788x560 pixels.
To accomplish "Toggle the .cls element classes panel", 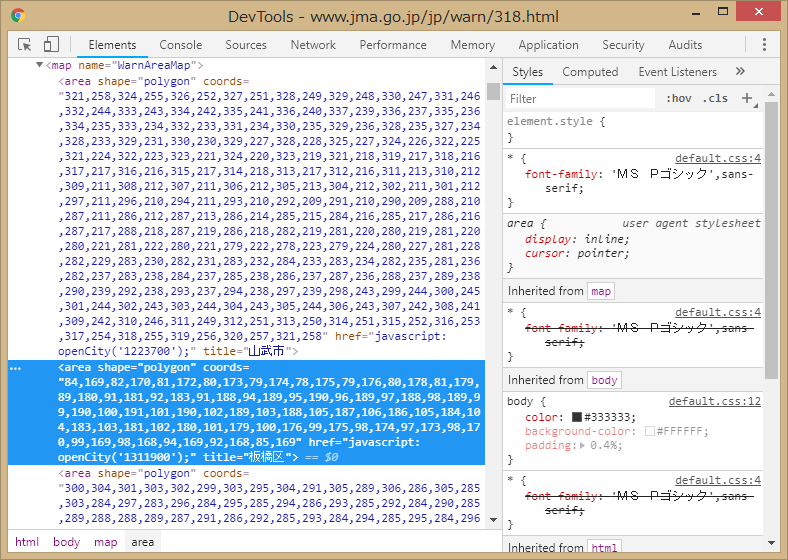I will pos(715,98).
